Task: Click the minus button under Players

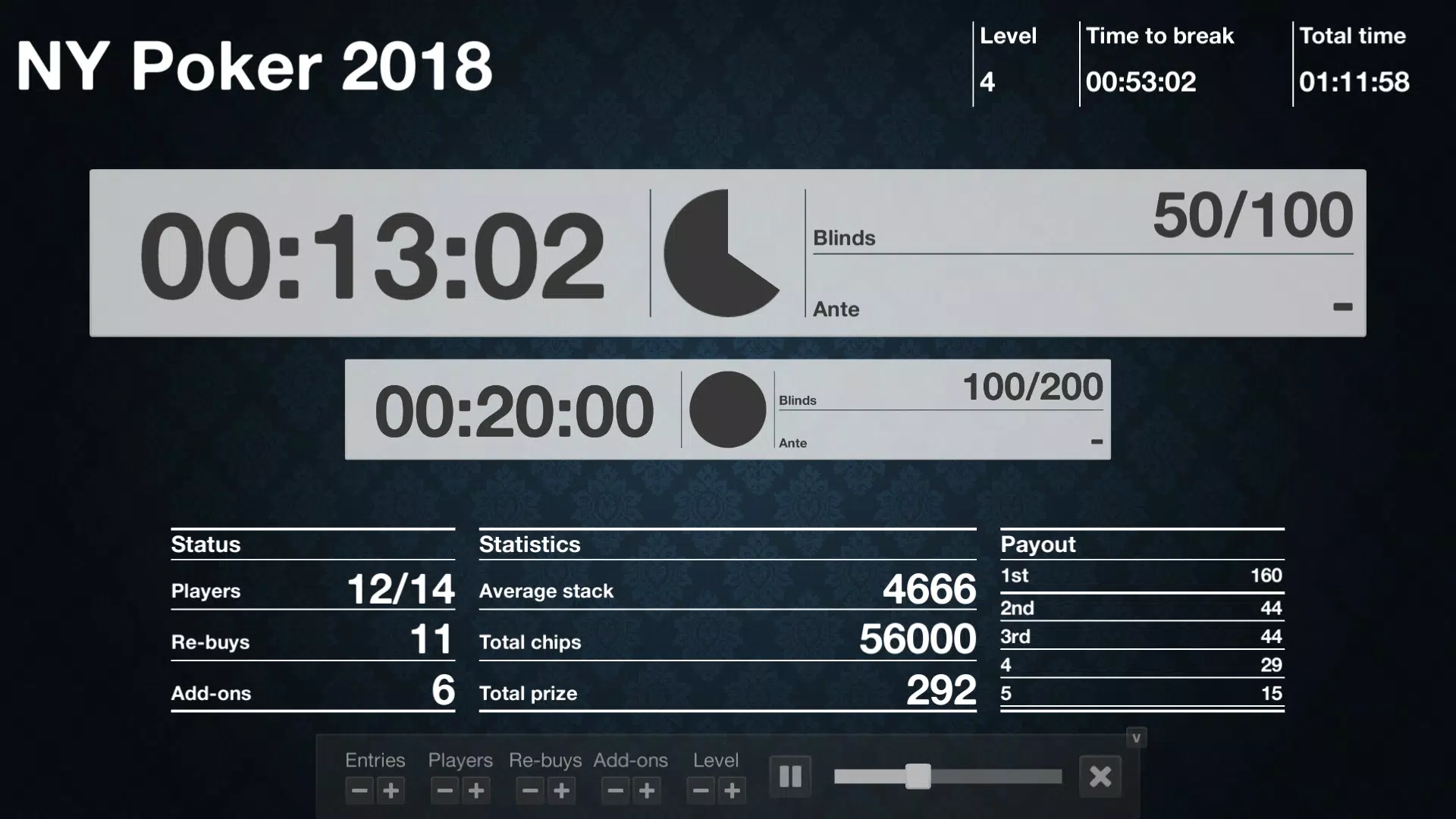Action: [444, 790]
